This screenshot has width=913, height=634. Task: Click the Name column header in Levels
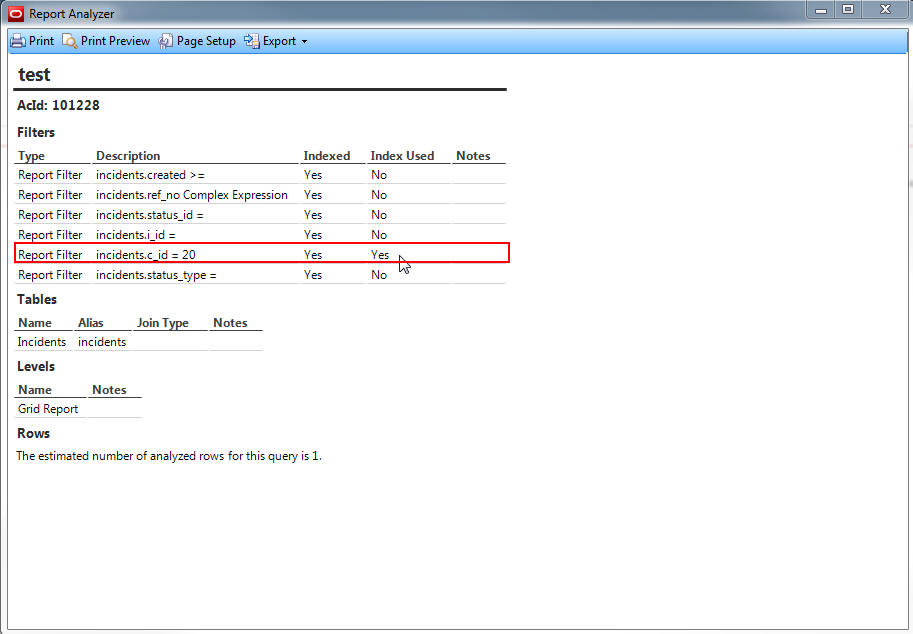tap(35, 390)
